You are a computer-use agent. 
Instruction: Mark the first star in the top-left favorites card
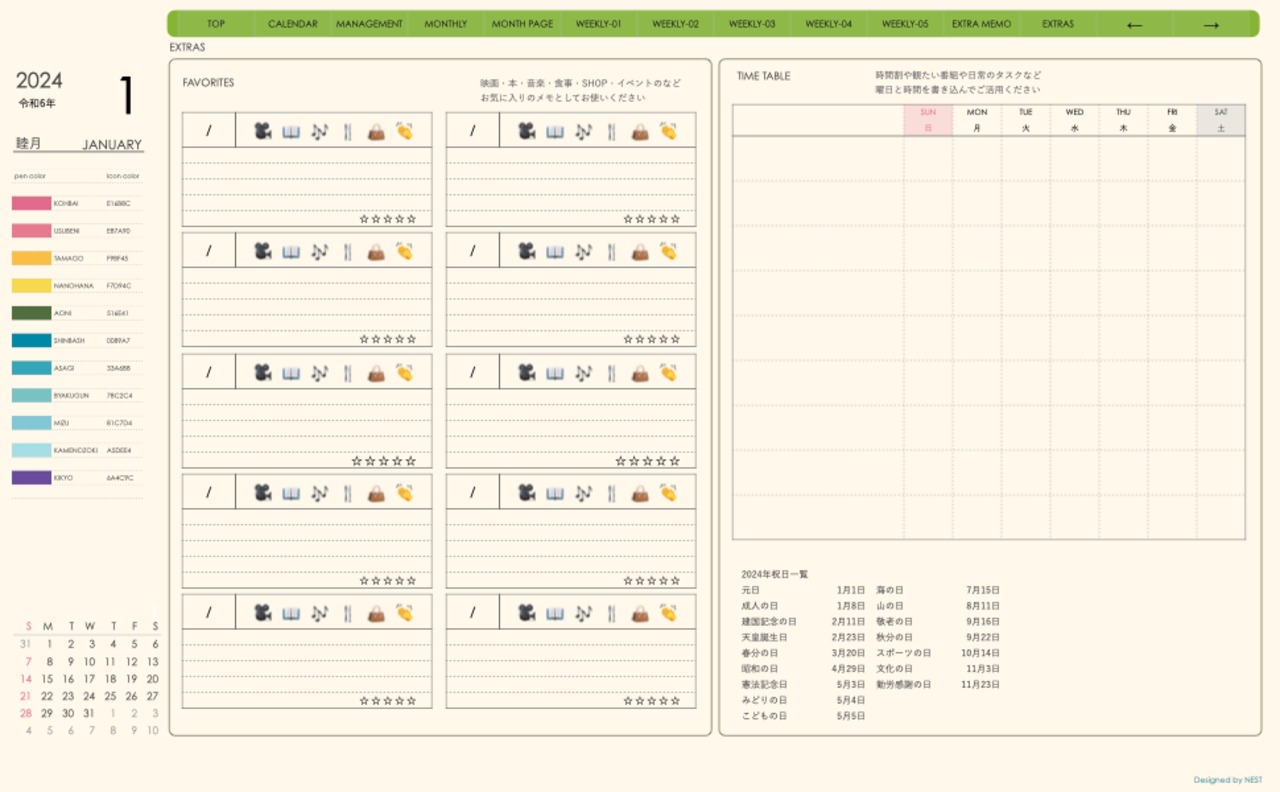(x=364, y=218)
